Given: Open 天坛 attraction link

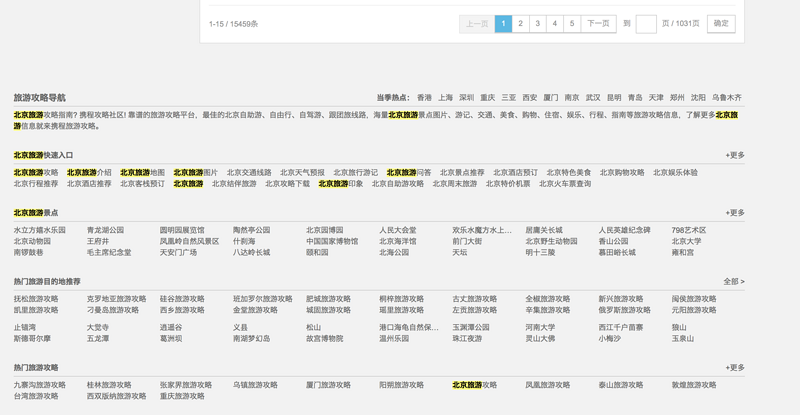Looking at the screenshot, I should tap(460, 253).
